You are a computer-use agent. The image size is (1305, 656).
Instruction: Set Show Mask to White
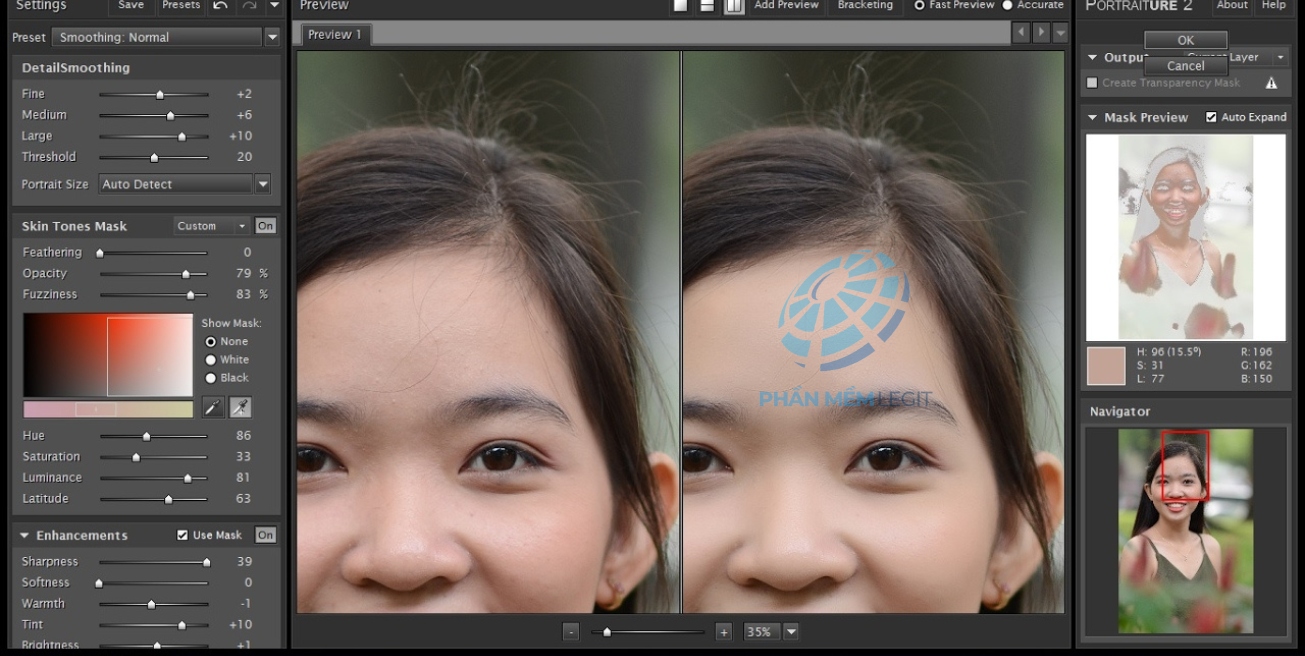pyautogui.click(x=211, y=360)
